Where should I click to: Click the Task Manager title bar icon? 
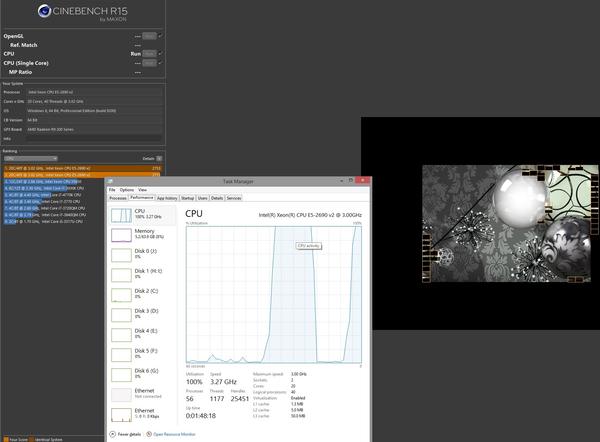pyautogui.click(x=110, y=181)
